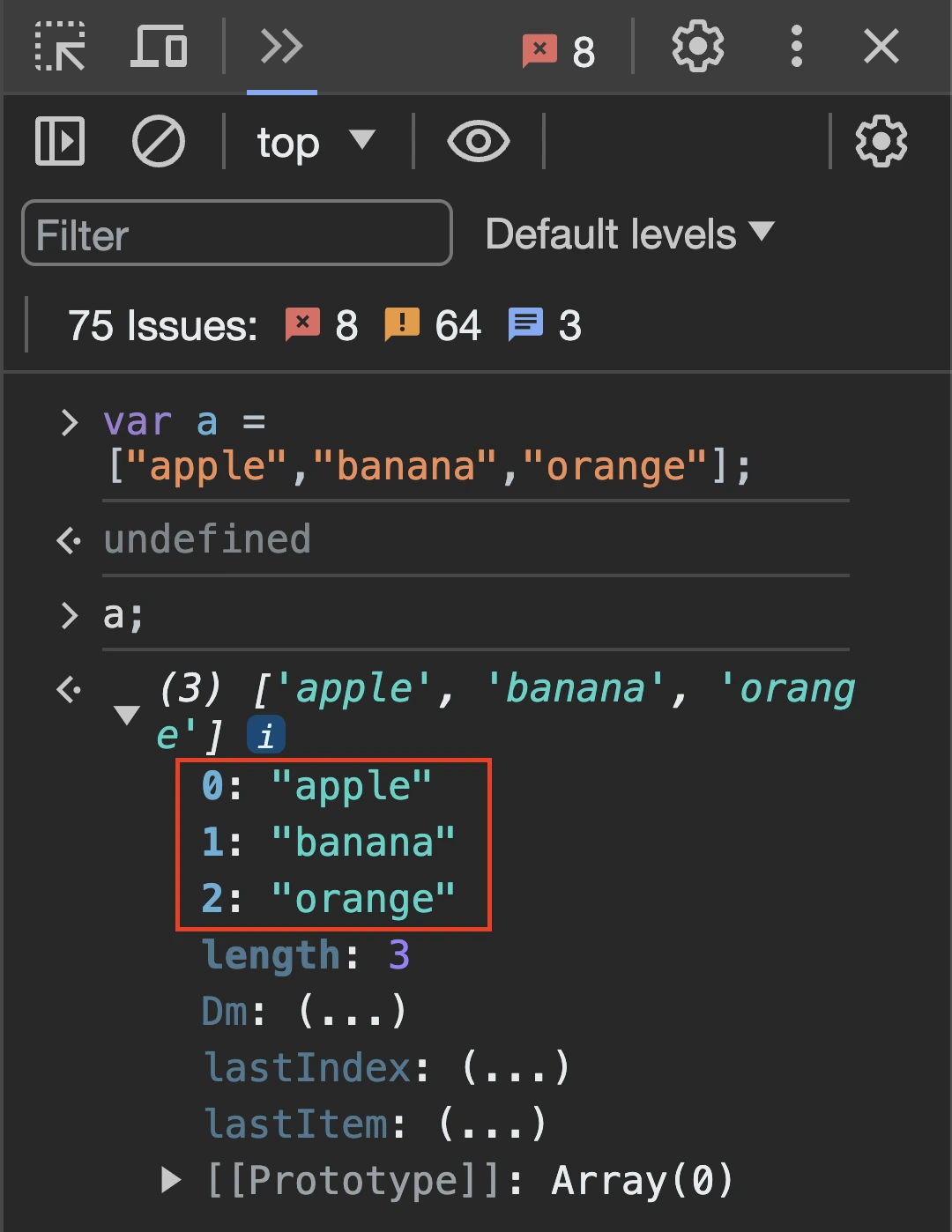Activate the inspect element selector tool
This screenshot has height=1232, width=952.
click(x=60, y=47)
